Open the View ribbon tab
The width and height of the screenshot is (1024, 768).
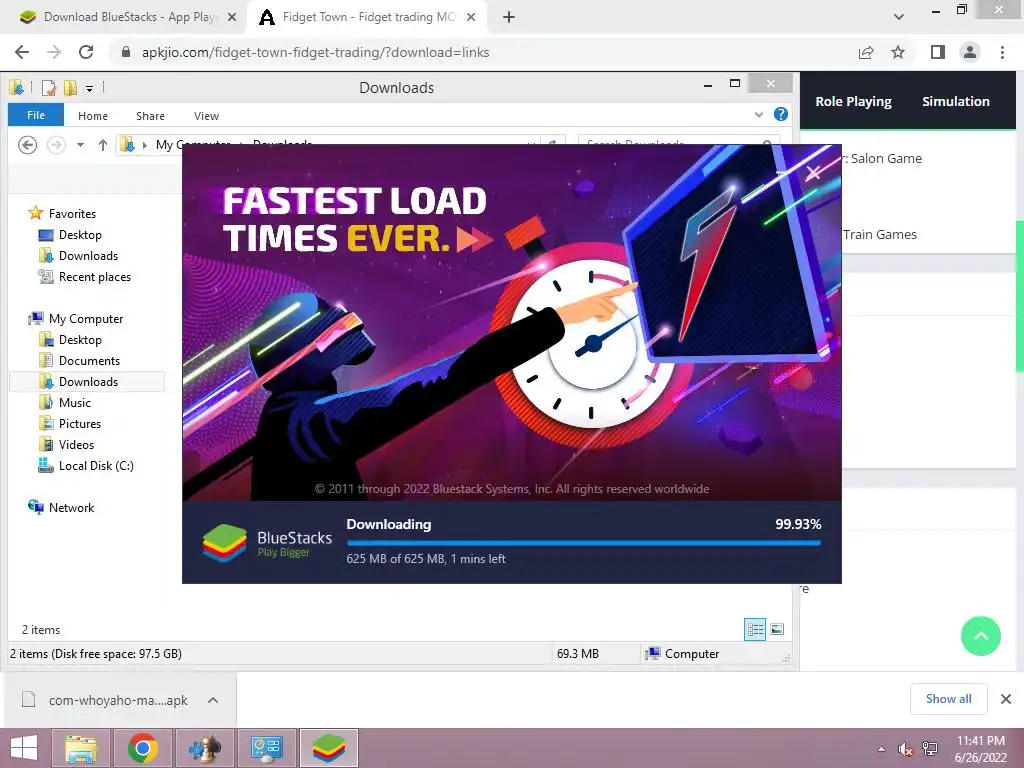[x=206, y=116]
